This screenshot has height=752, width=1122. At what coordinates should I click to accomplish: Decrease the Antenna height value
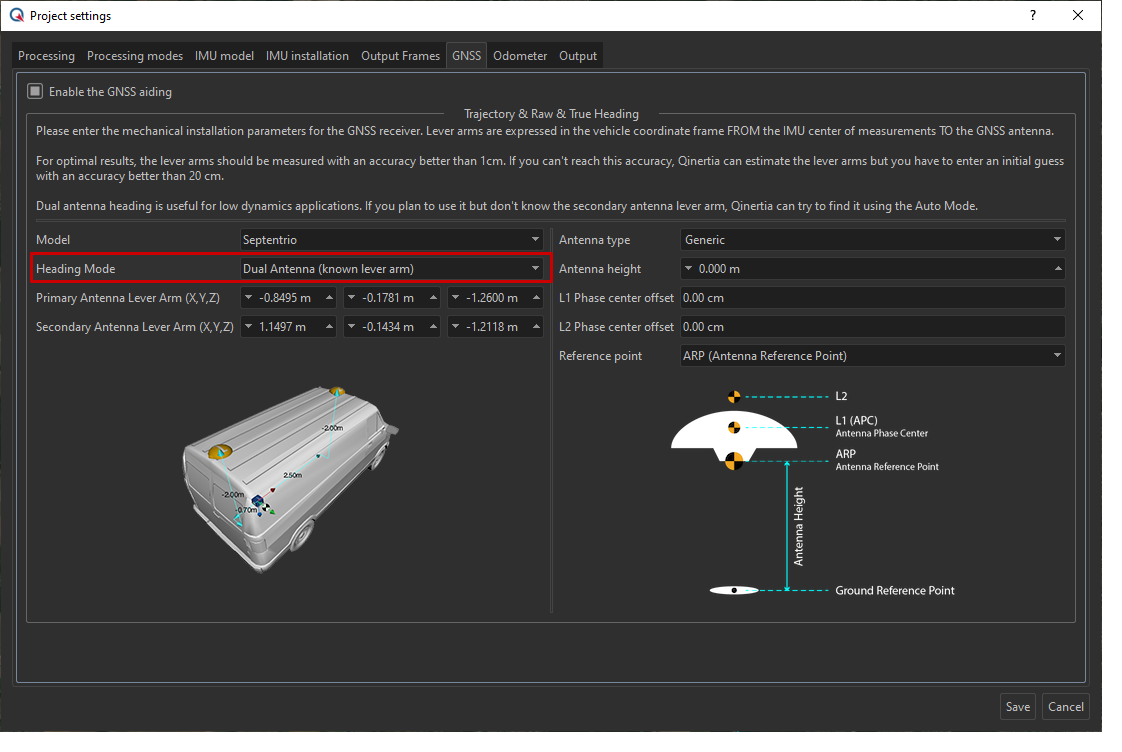click(688, 269)
